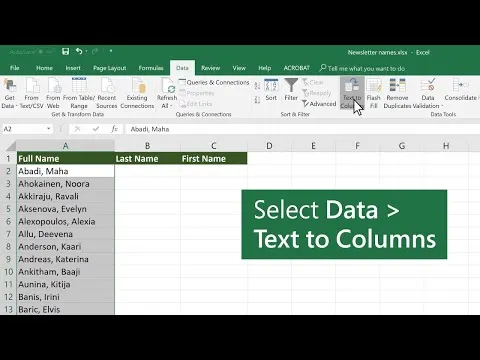Open the View tab
This screenshot has width=480, height=360.
(239, 68)
